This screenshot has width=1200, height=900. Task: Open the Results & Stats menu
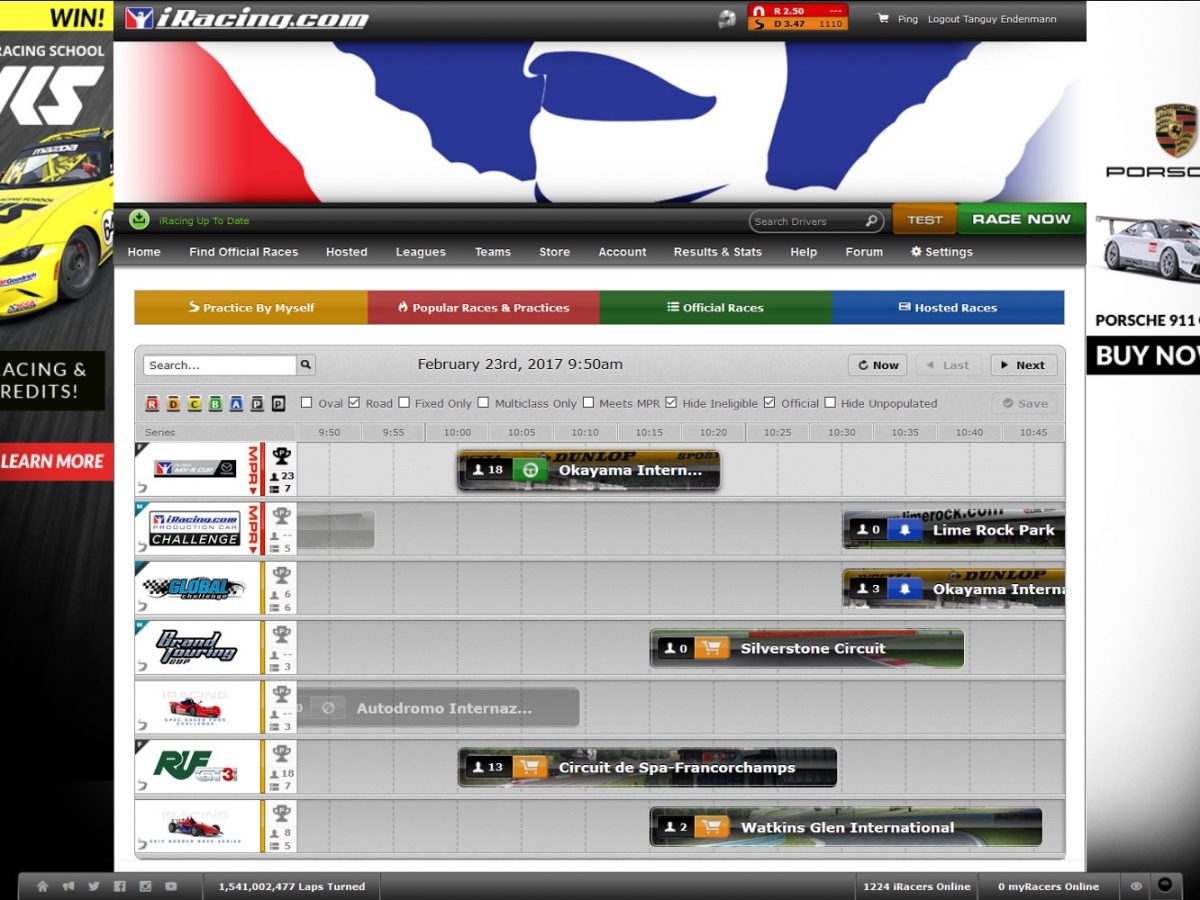[x=718, y=252]
